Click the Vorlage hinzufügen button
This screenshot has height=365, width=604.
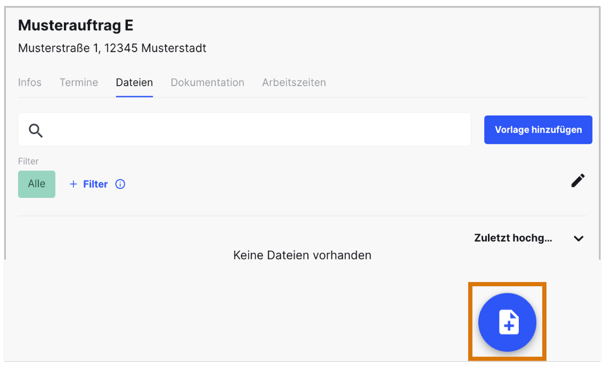pyautogui.click(x=538, y=130)
